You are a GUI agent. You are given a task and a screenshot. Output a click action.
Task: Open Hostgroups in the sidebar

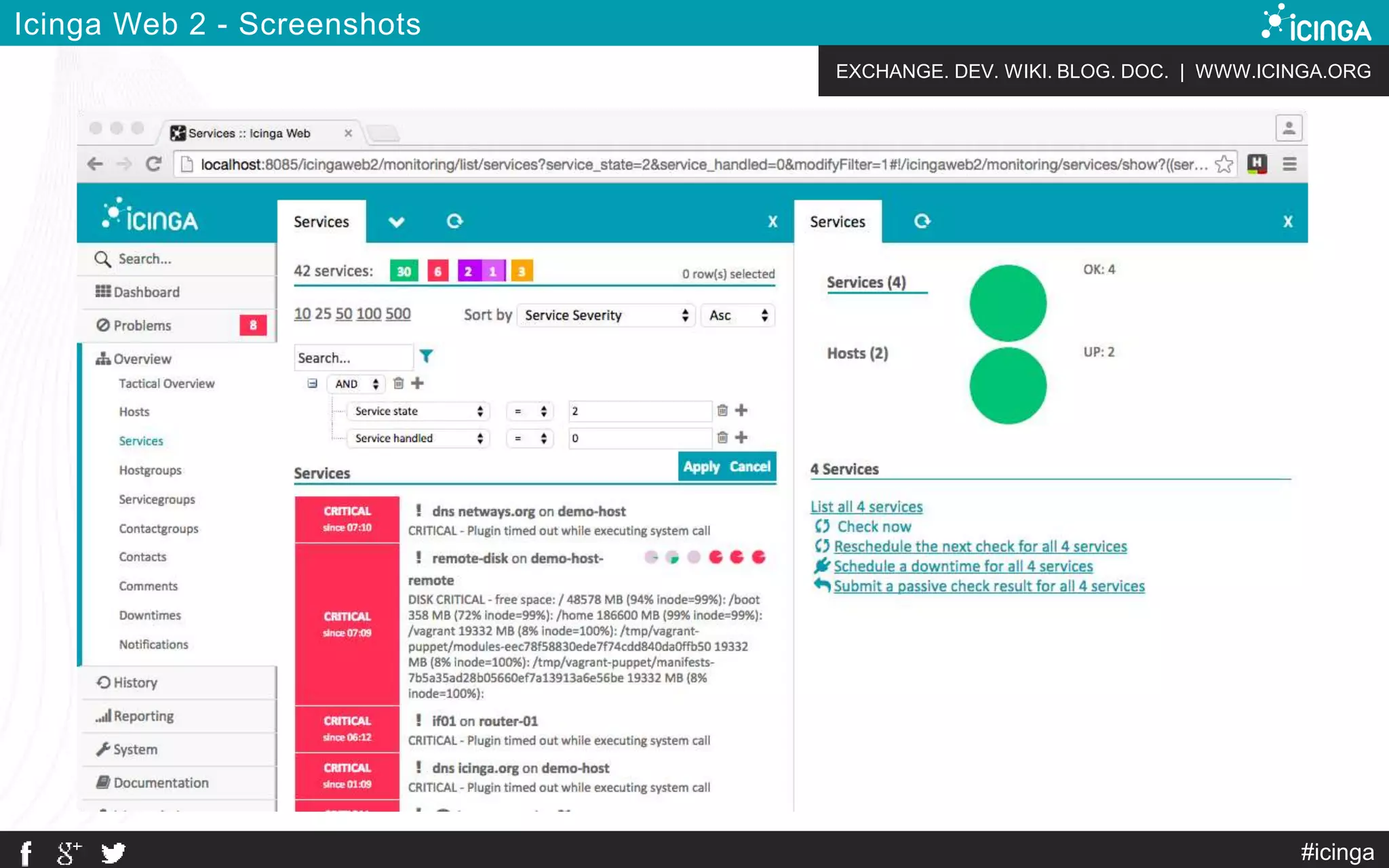point(151,471)
